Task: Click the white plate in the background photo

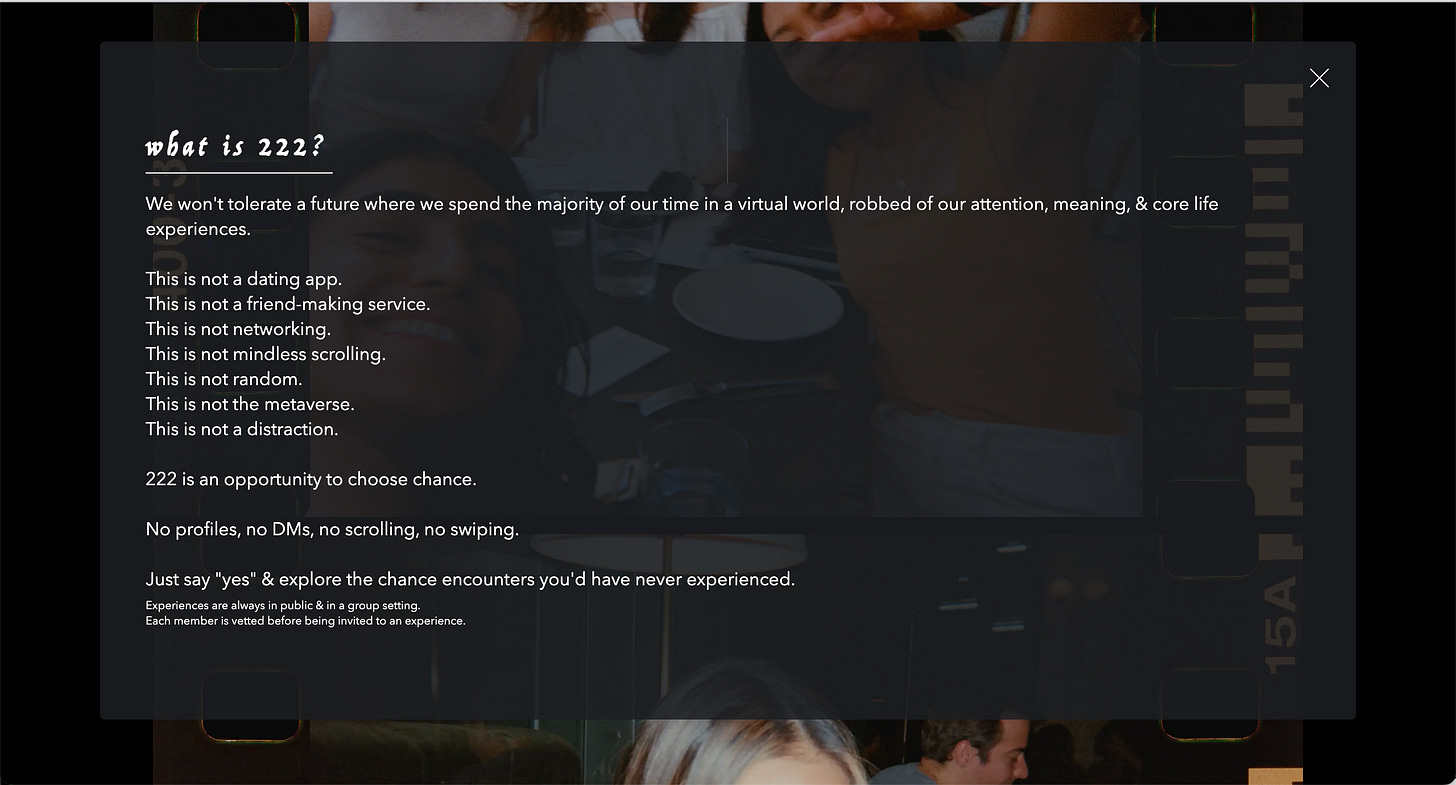Action: (x=757, y=298)
